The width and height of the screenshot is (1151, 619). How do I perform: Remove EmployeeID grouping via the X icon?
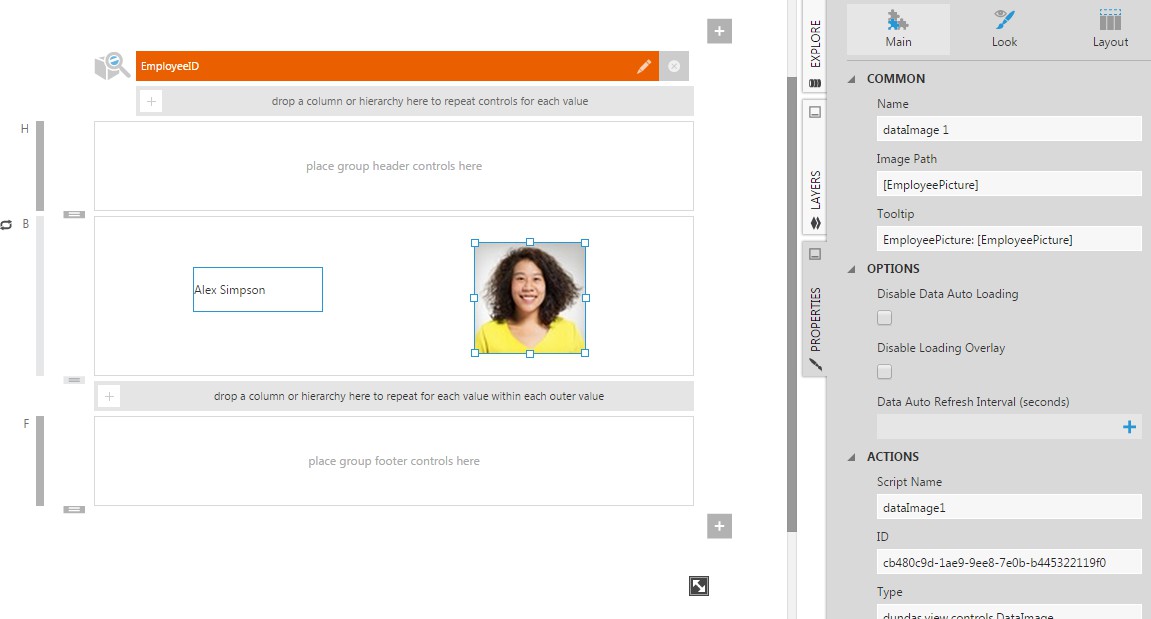[674, 65]
